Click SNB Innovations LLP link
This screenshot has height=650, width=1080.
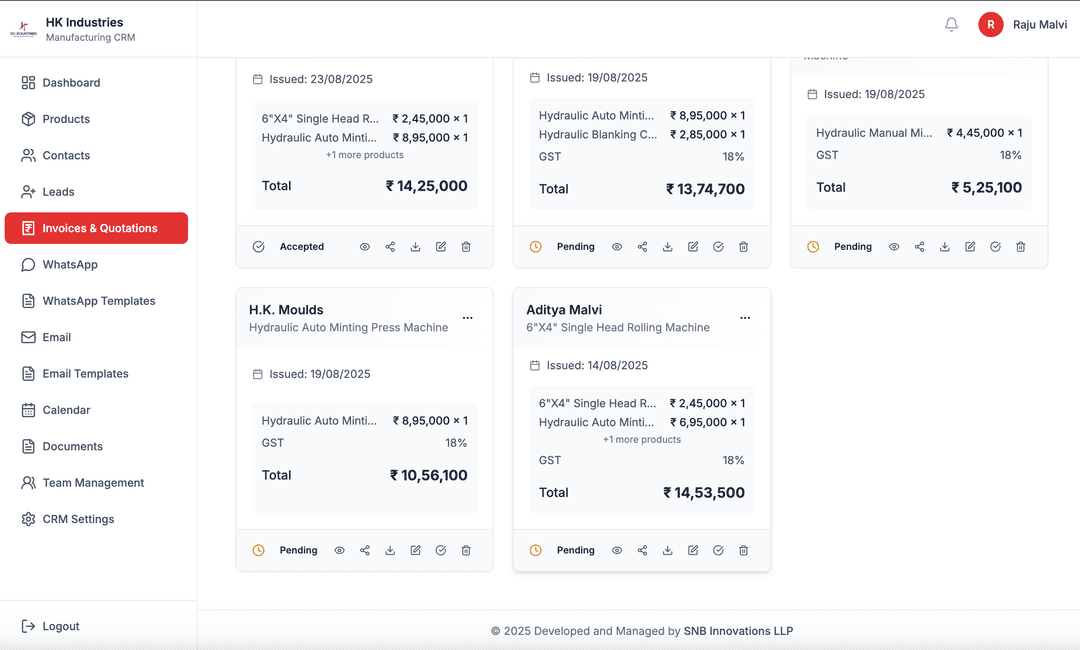tap(738, 631)
